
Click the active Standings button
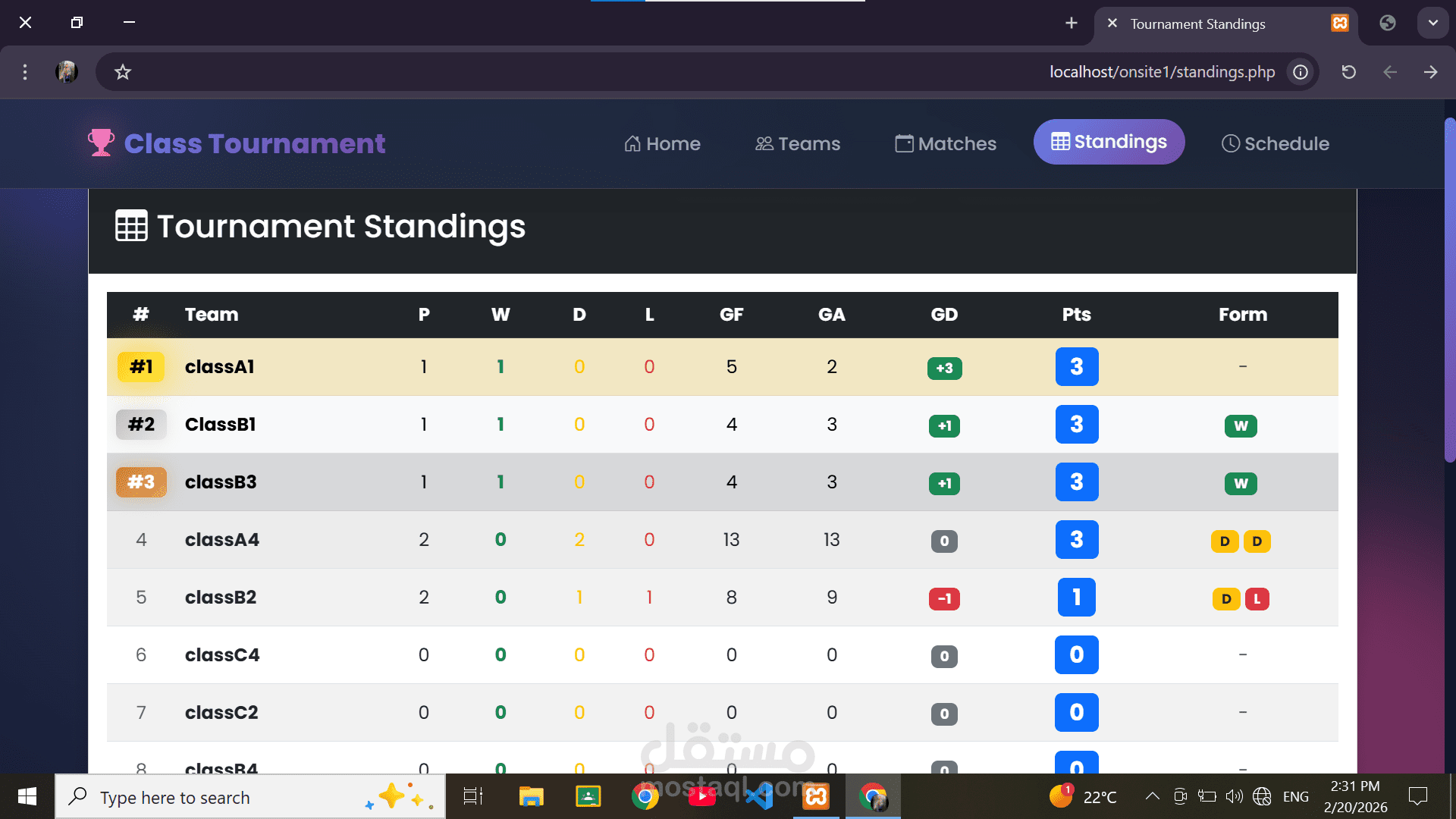[x=1109, y=142]
